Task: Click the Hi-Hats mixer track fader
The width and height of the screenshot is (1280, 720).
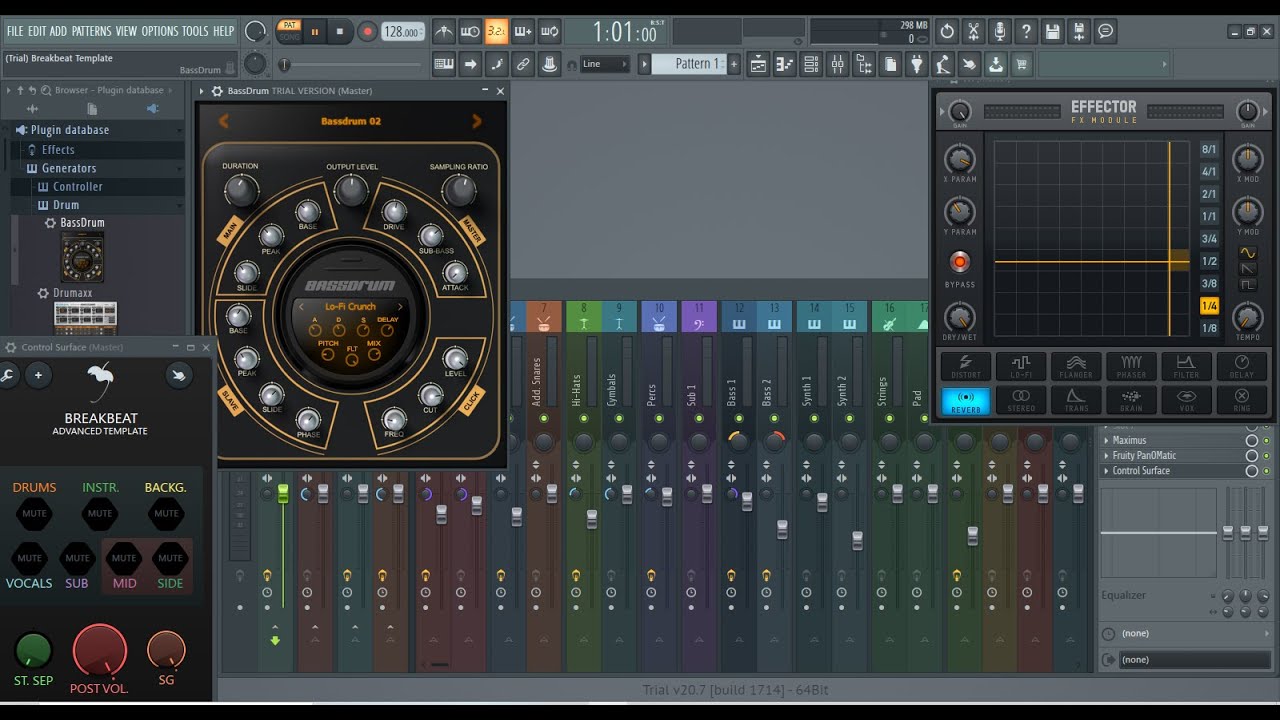Action: point(592,519)
